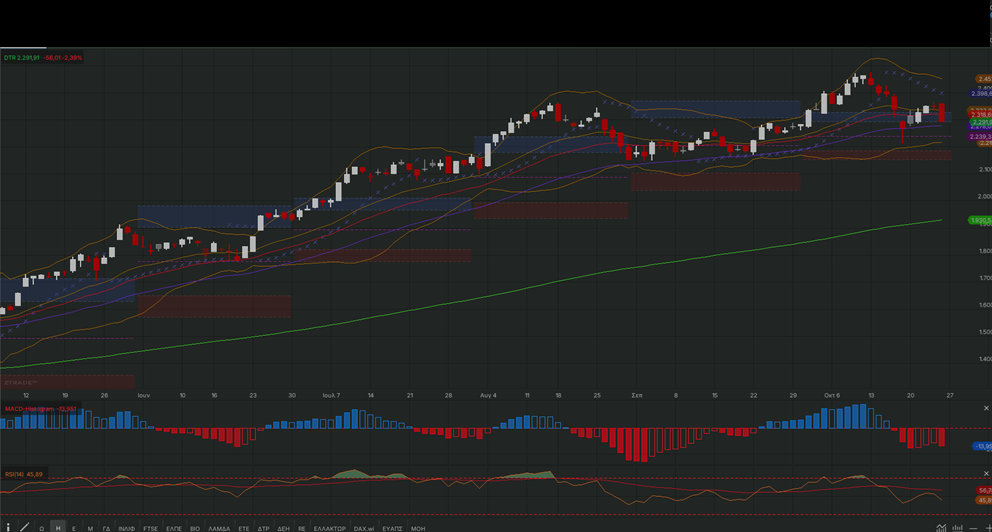Zoom in with the plus icon
The image size is (992, 532).
coord(988,528)
